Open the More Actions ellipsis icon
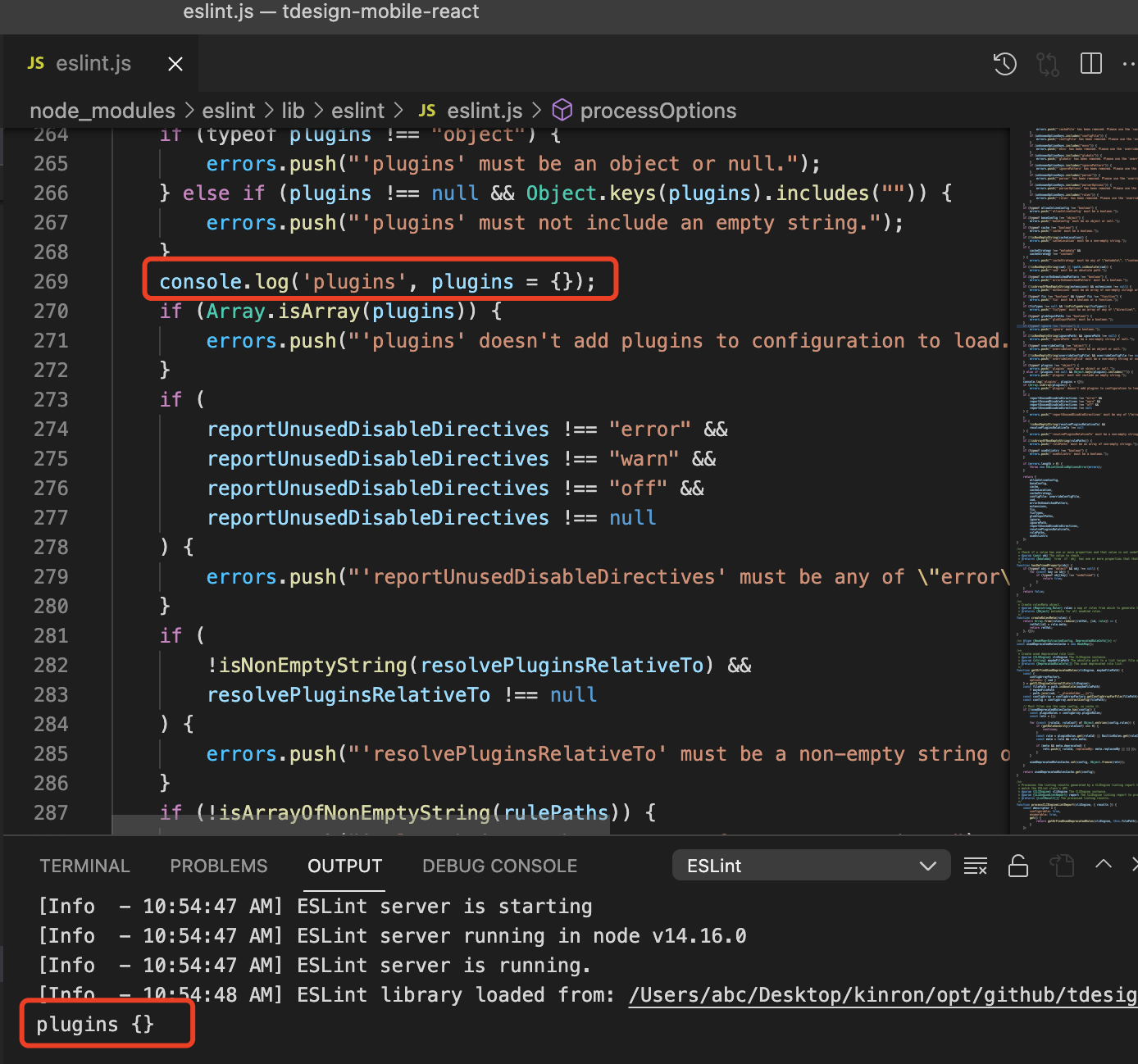This screenshot has width=1138, height=1064. pos(1130,64)
